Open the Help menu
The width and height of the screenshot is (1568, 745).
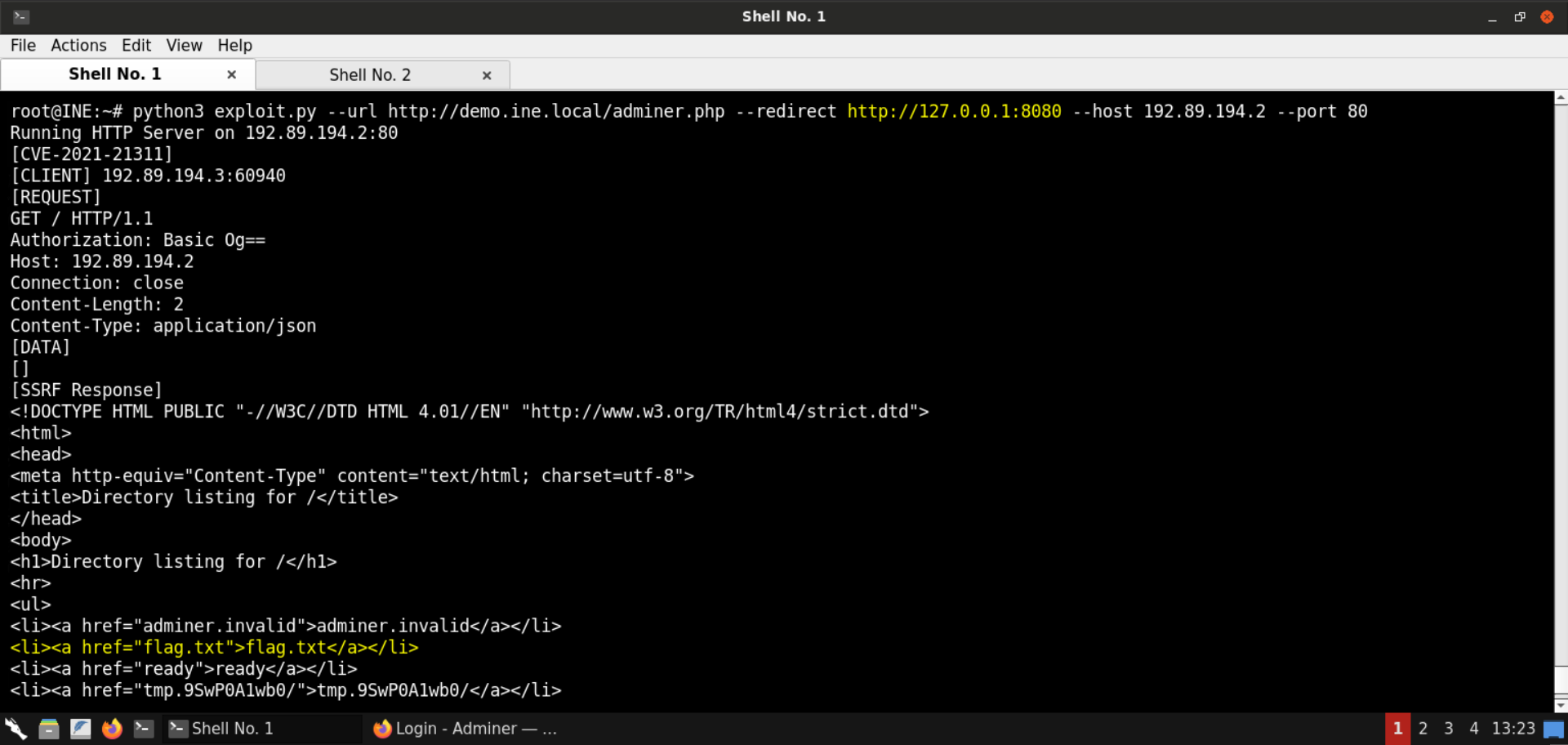[234, 45]
